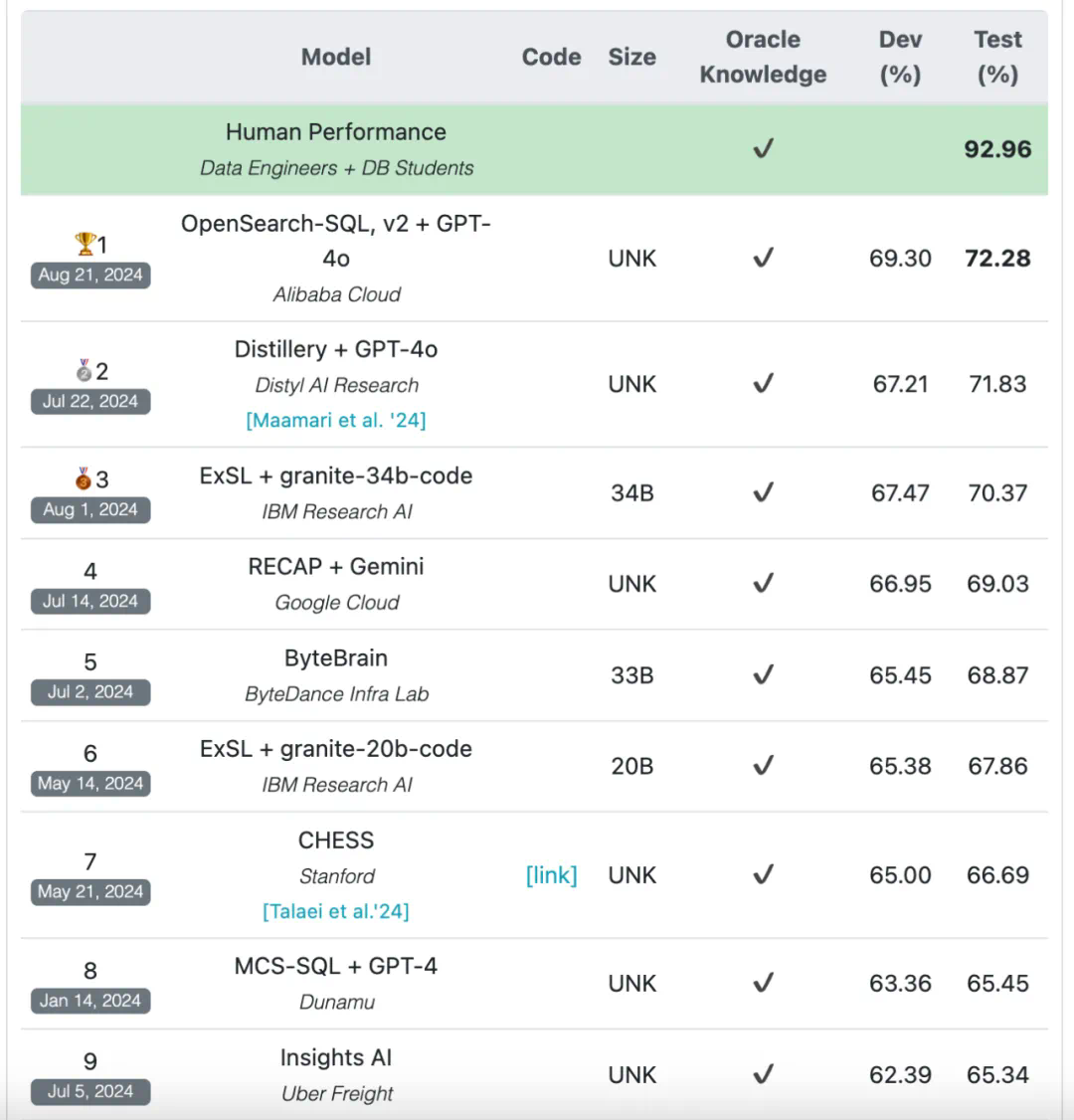1074x1120 pixels.
Task: Click the Oracle Knowledge checkmark in Human Performance row
Action: [763, 149]
